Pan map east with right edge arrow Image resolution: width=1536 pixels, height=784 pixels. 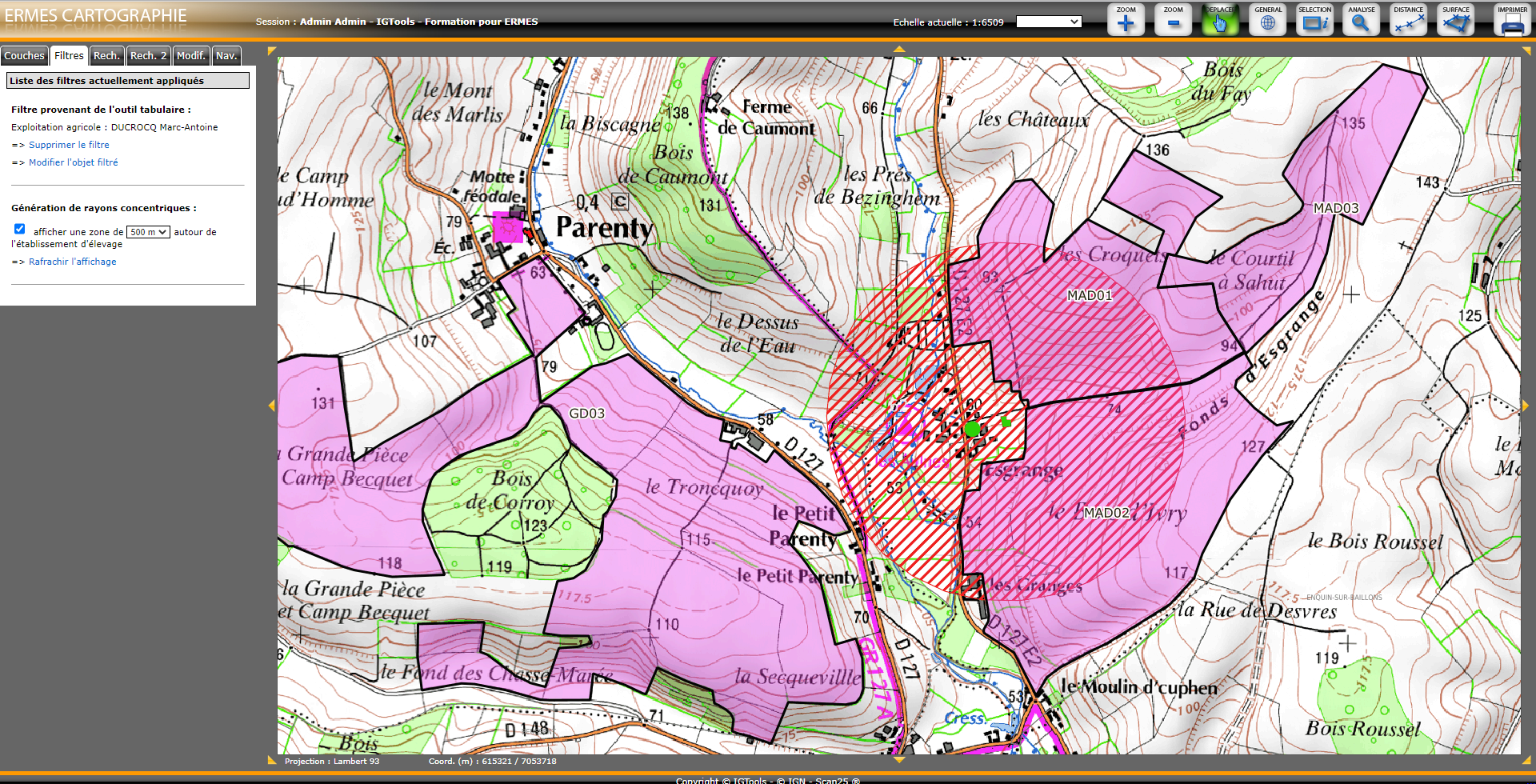tap(1526, 406)
